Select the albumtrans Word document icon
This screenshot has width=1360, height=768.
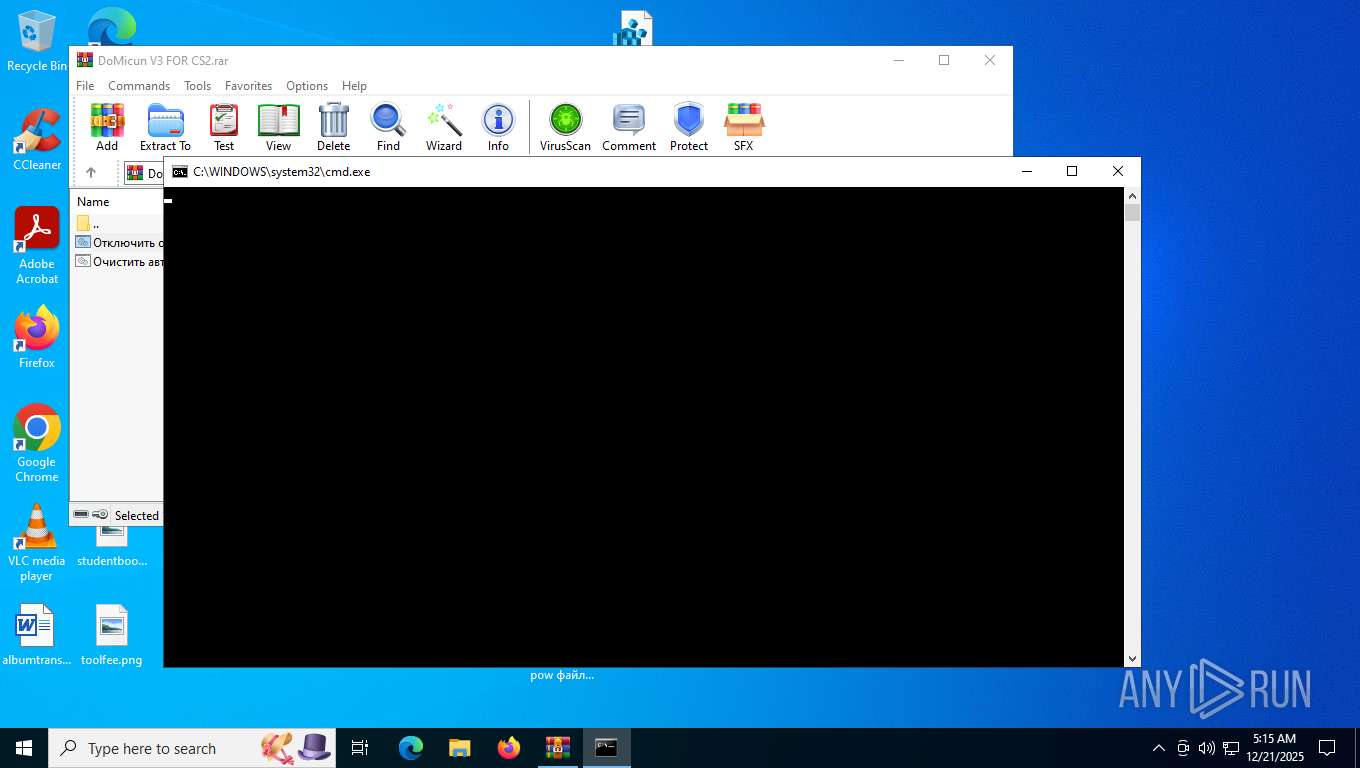(37, 635)
